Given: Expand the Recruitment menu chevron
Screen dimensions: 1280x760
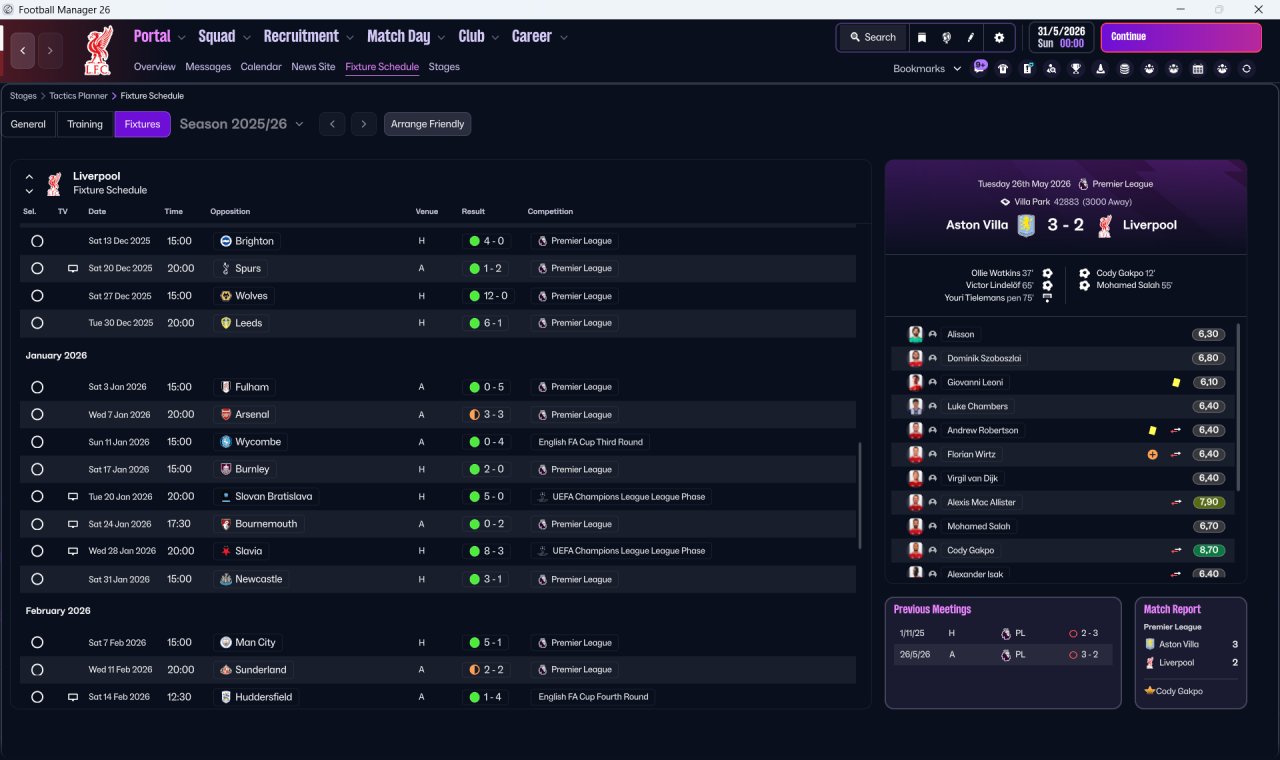Looking at the screenshot, I should (350, 38).
